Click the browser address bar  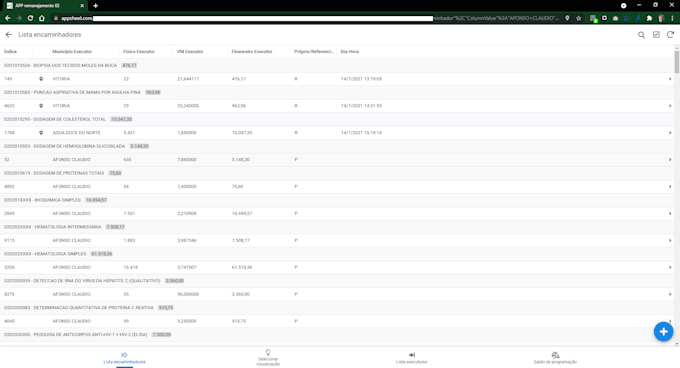pyautogui.click(x=306, y=18)
